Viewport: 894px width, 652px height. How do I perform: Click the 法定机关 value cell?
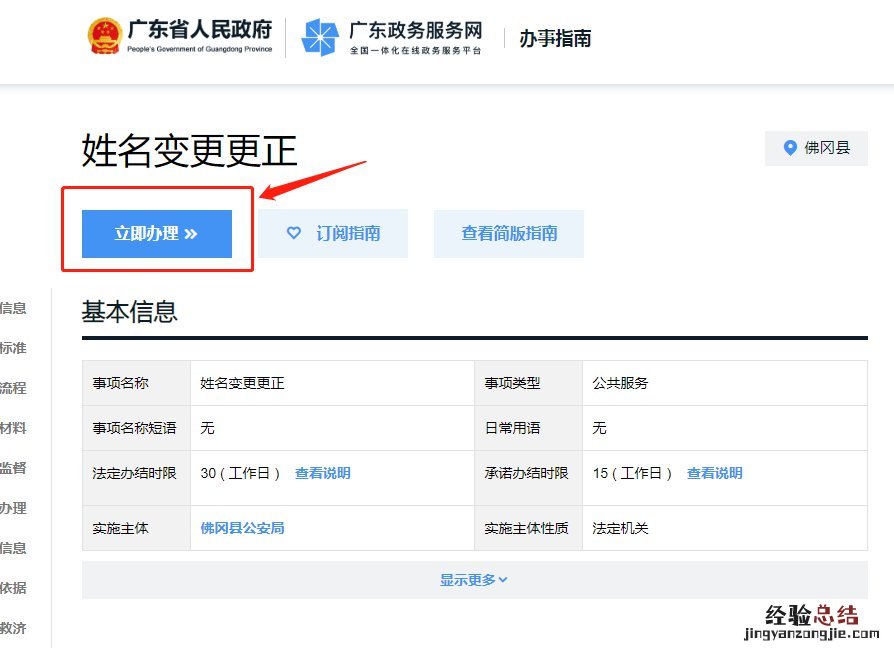(x=725, y=528)
